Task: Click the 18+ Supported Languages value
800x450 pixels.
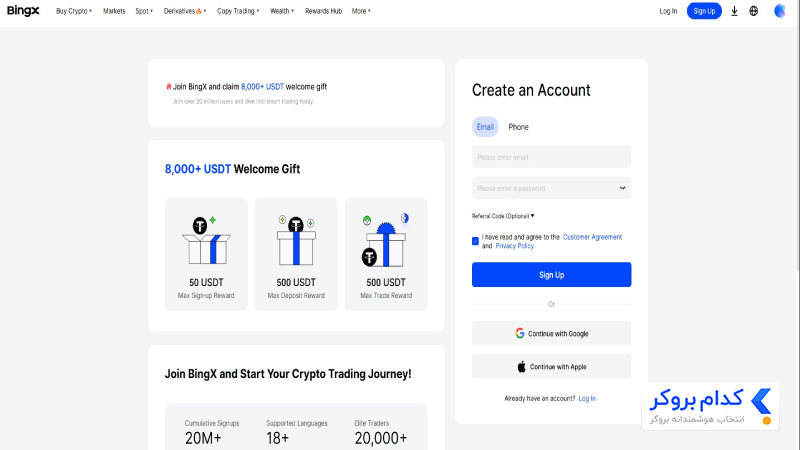Action: click(278, 438)
